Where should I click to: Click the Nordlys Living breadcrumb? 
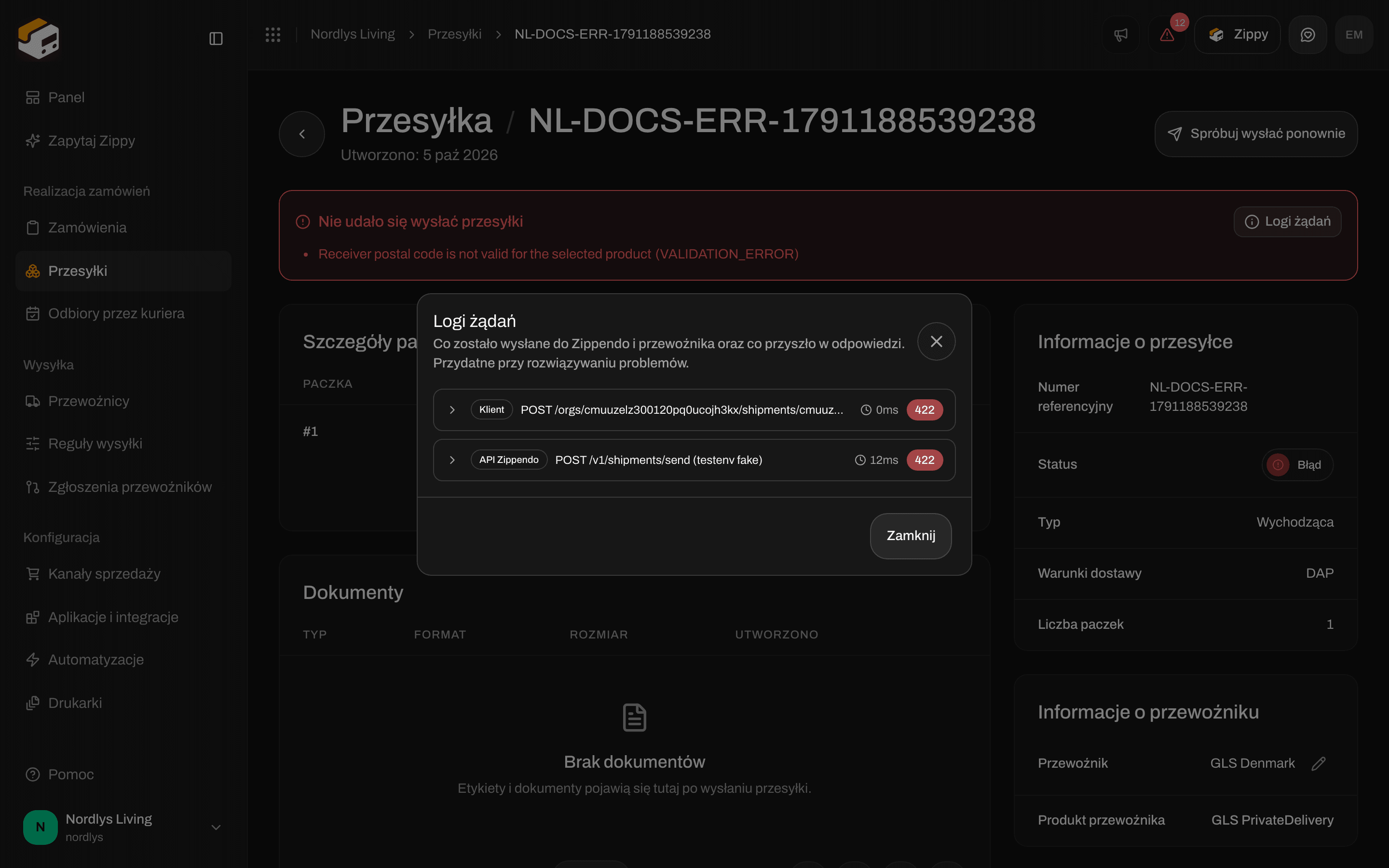point(353,34)
